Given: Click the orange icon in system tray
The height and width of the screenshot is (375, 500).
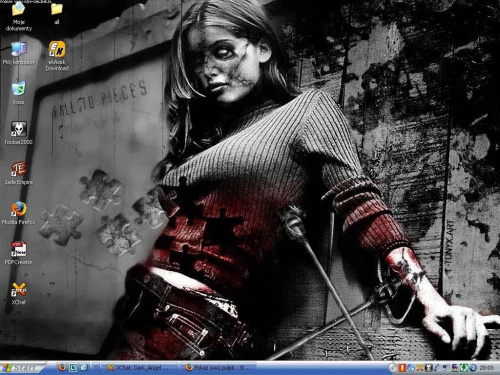Looking at the screenshot, I should tap(402, 368).
